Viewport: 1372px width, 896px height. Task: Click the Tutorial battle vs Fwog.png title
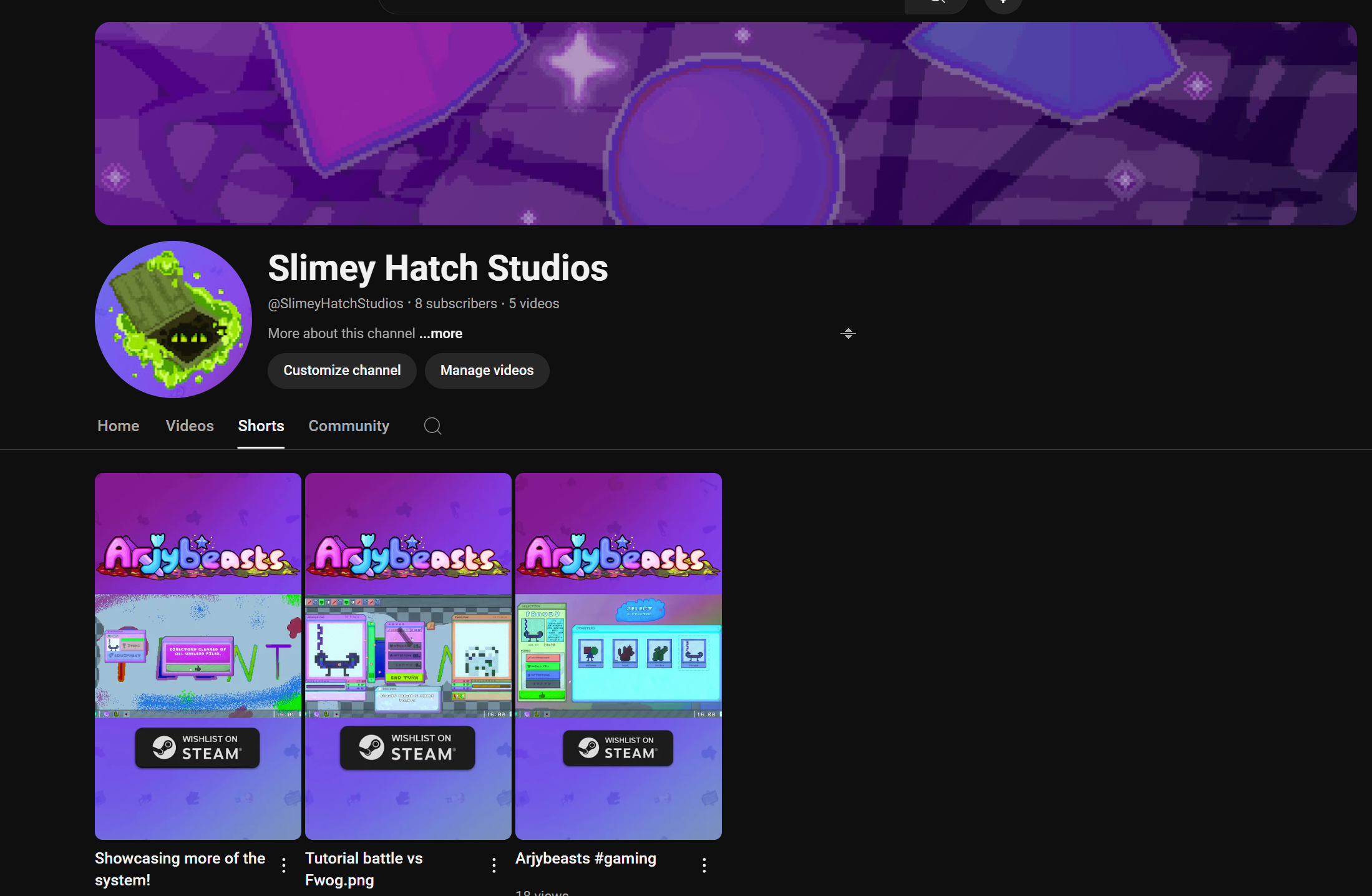(364, 869)
